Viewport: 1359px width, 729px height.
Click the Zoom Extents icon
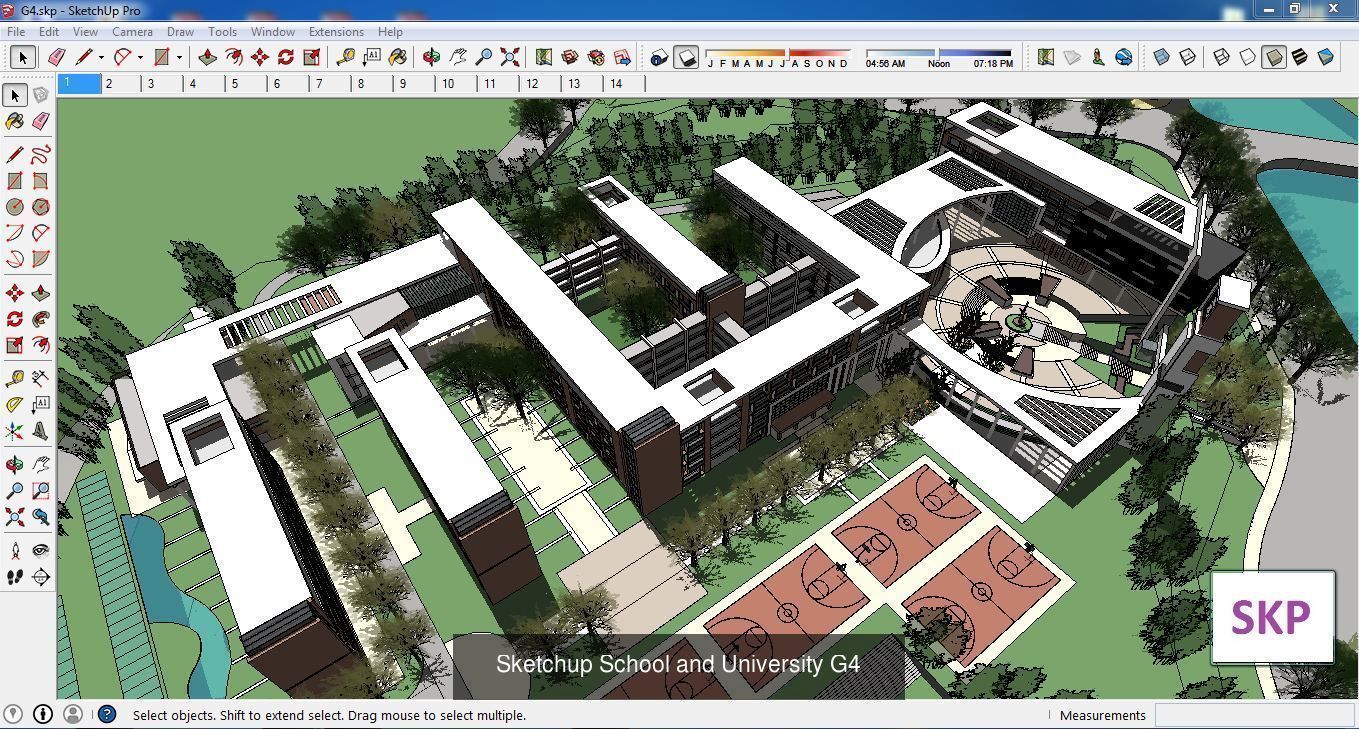tap(510, 57)
